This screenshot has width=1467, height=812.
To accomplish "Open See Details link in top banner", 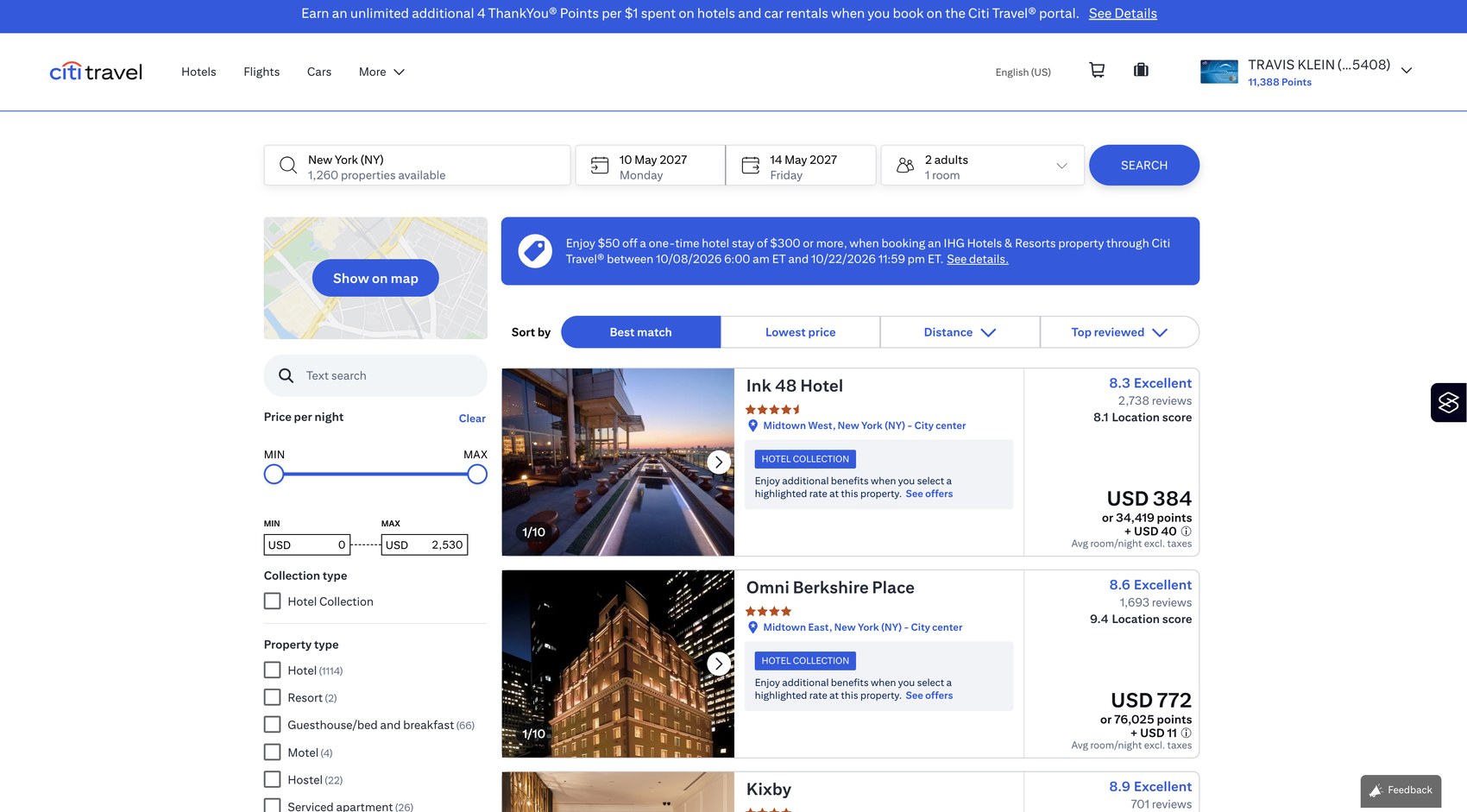I will point(1123,14).
